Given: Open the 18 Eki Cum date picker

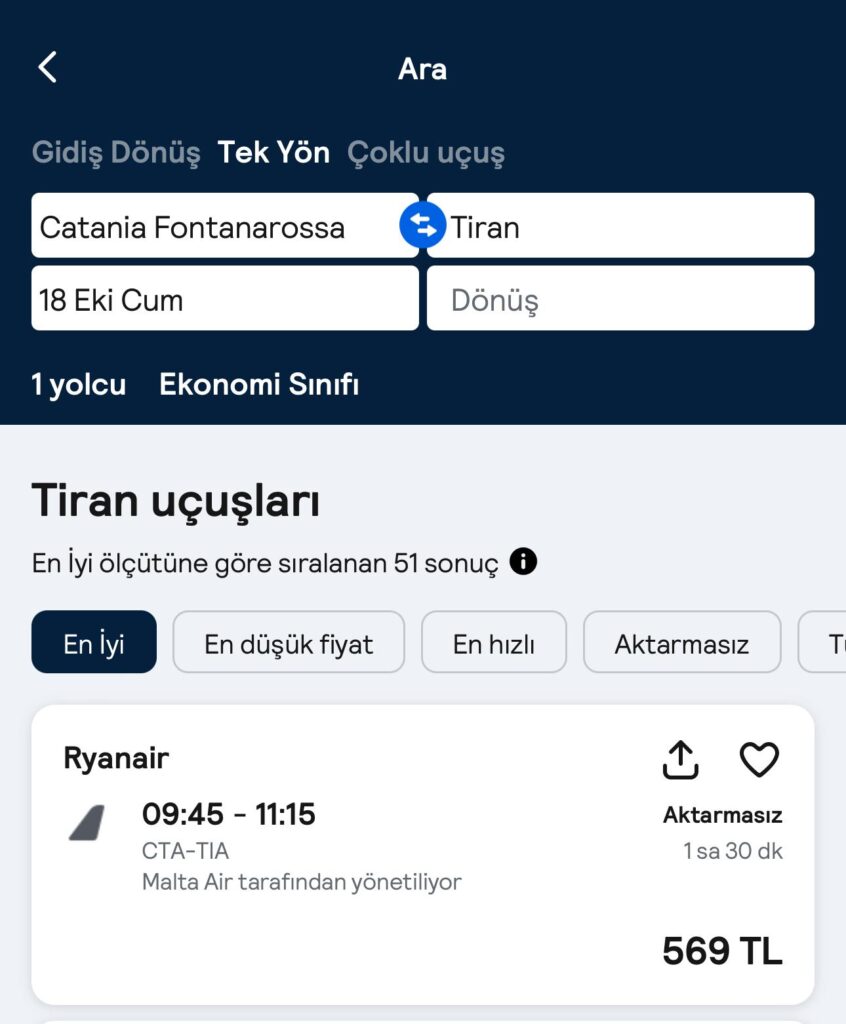Looking at the screenshot, I should tap(225, 298).
